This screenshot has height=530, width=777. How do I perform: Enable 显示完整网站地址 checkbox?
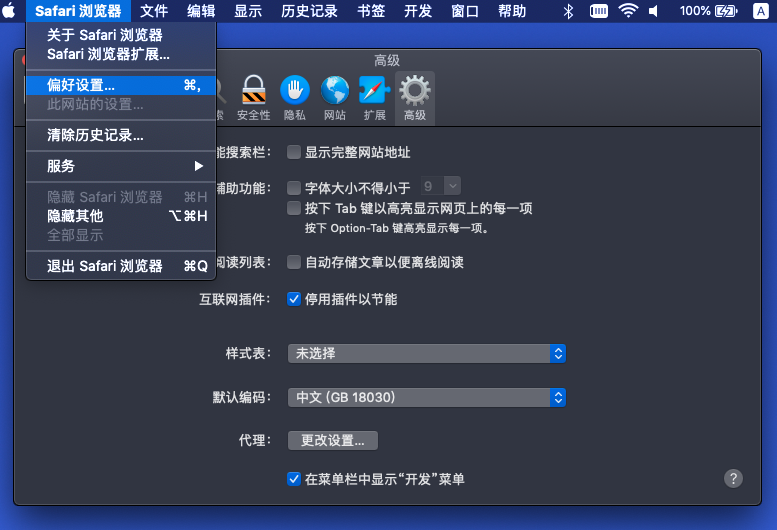[x=294, y=152]
